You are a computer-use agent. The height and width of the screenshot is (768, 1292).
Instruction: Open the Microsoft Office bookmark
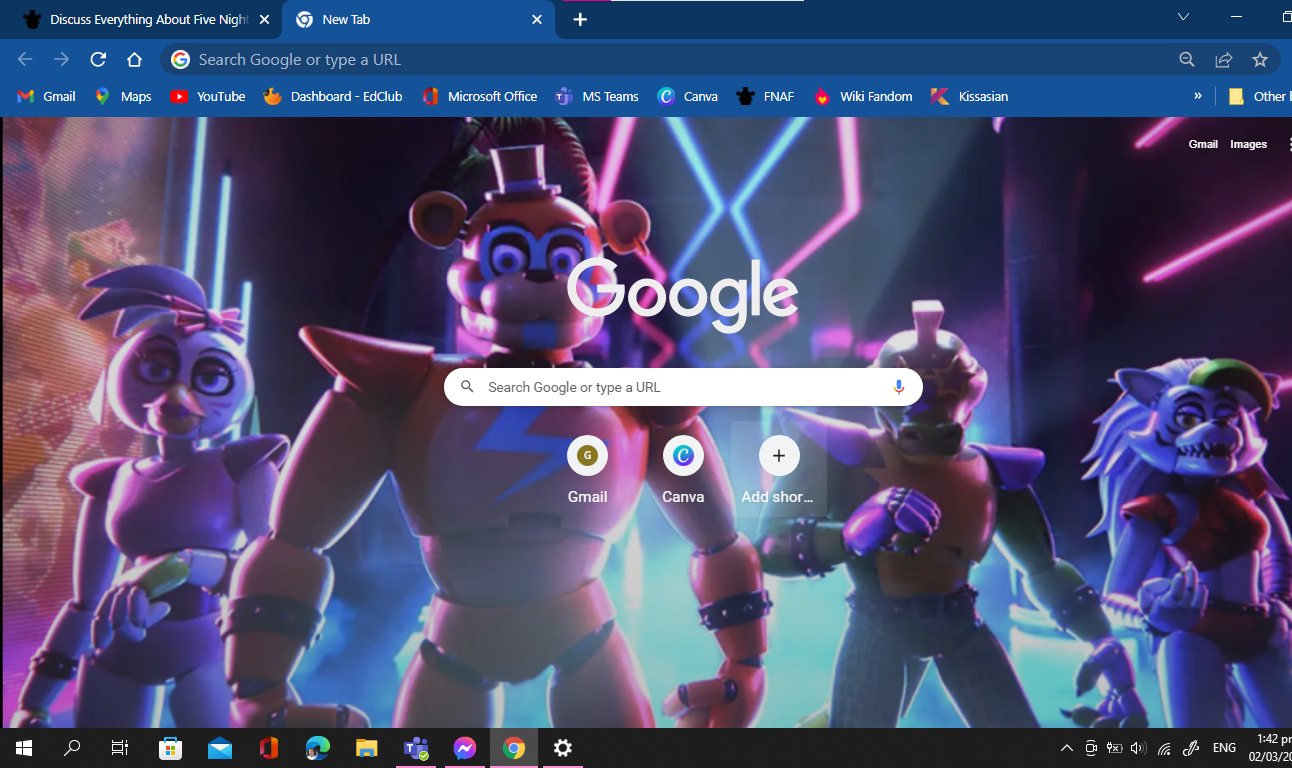pyautogui.click(x=480, y=97)
